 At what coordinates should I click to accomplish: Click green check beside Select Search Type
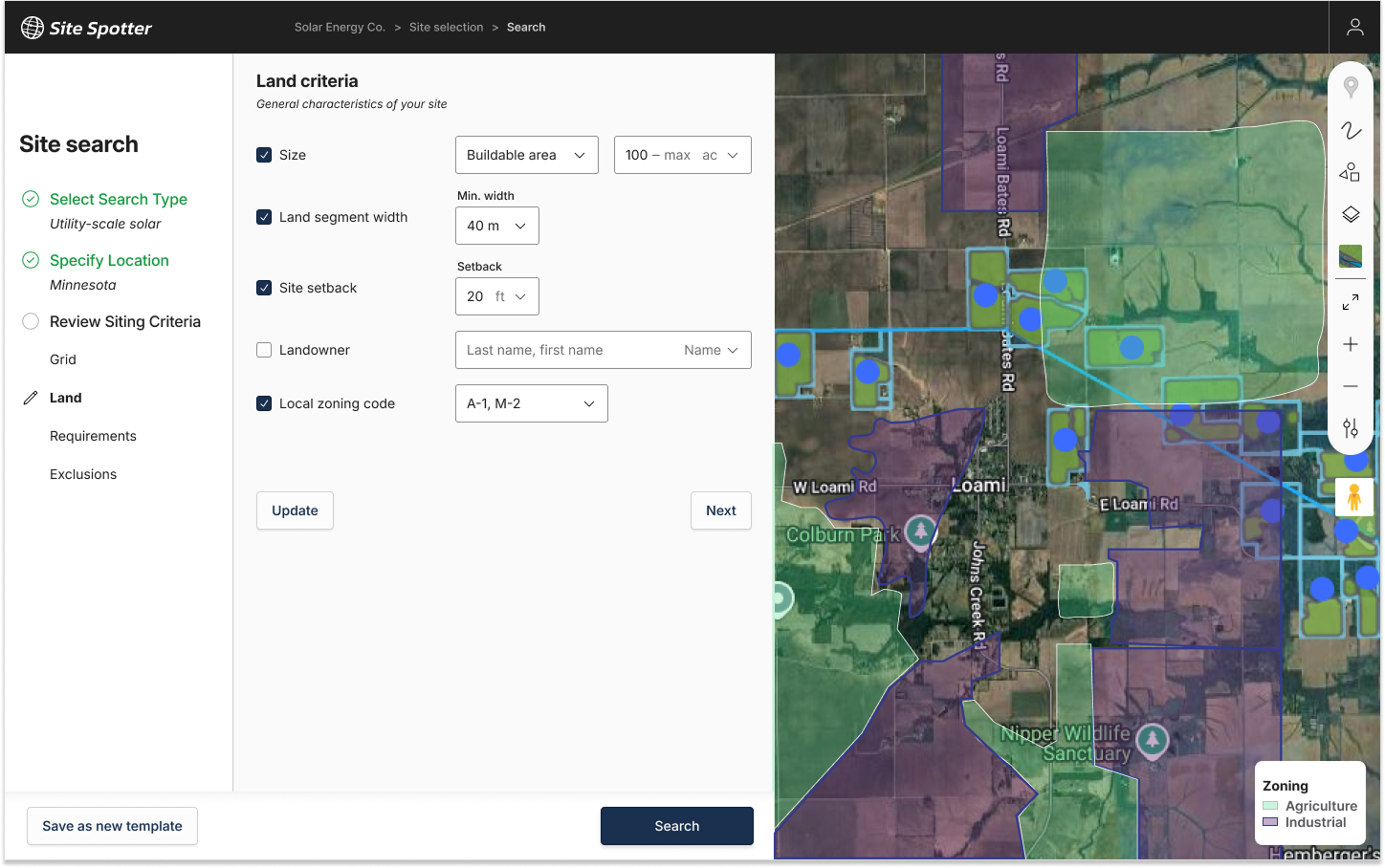click(31, 199)
